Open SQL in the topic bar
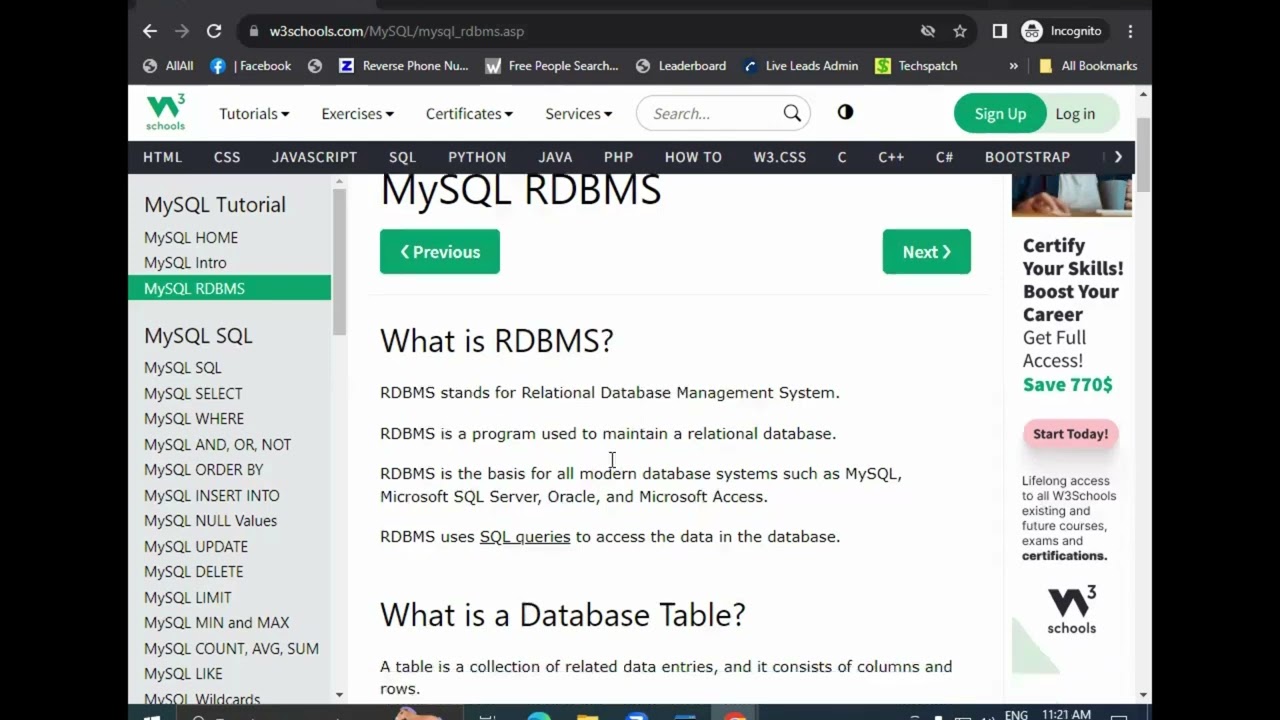The image size is (1280, 720). (402, 157)
